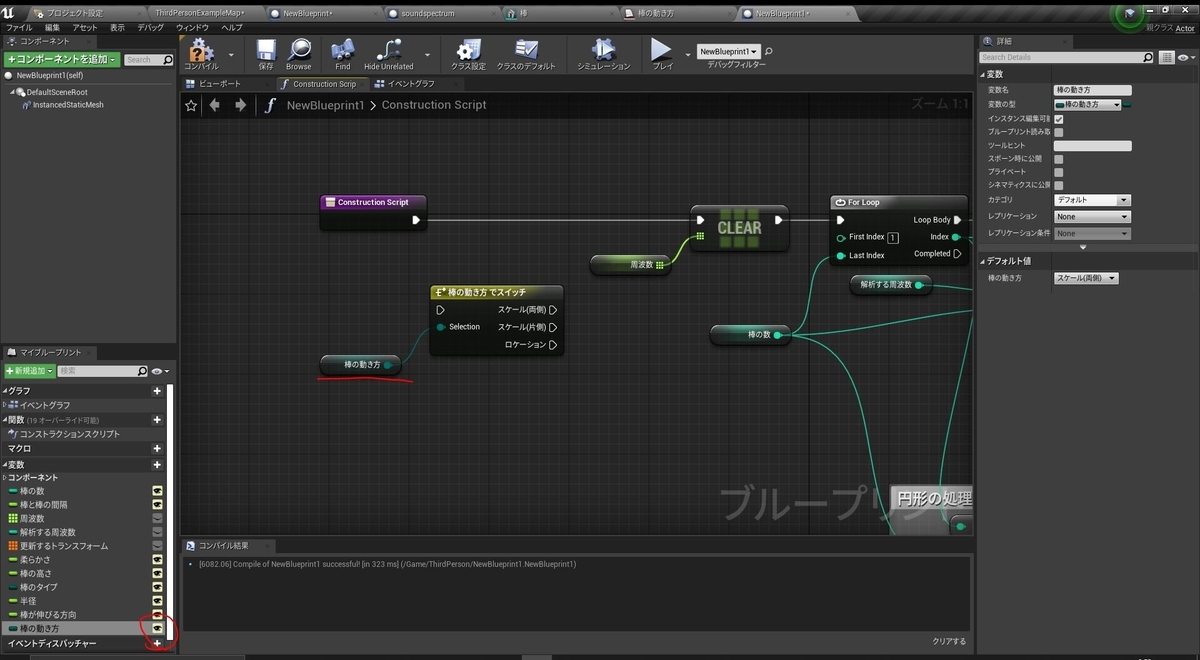Screen dimensions: 1200x660
Task: Click magnifier next to debug filter
Action: (x=769, y=51)
